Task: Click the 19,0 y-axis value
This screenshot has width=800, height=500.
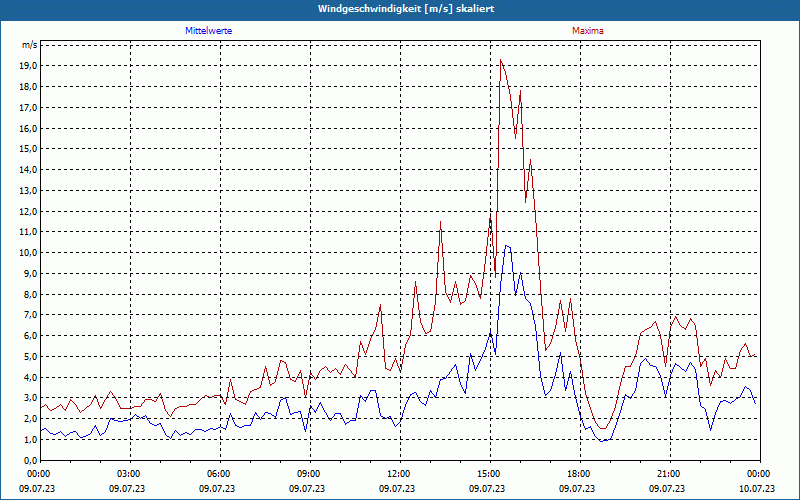Action: [28, 66]
